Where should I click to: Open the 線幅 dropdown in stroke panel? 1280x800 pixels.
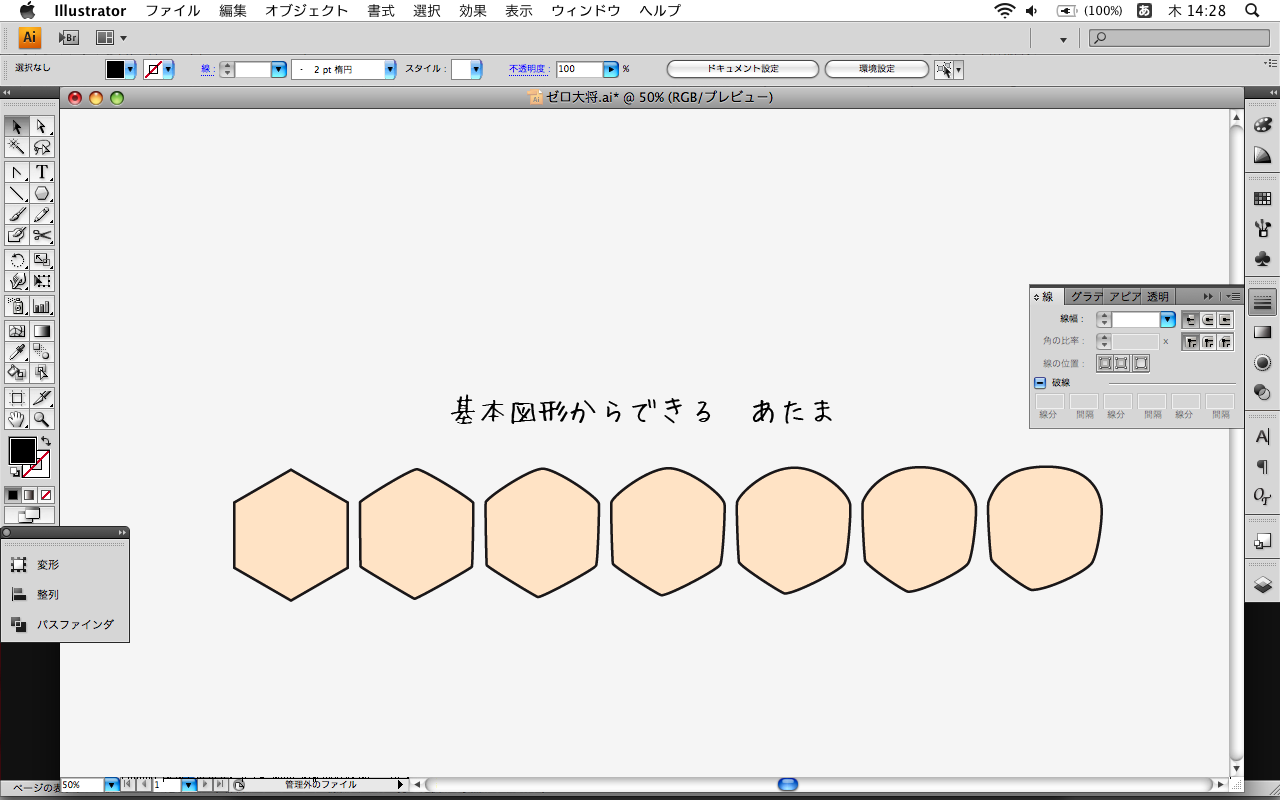(x=1167, y=320)
